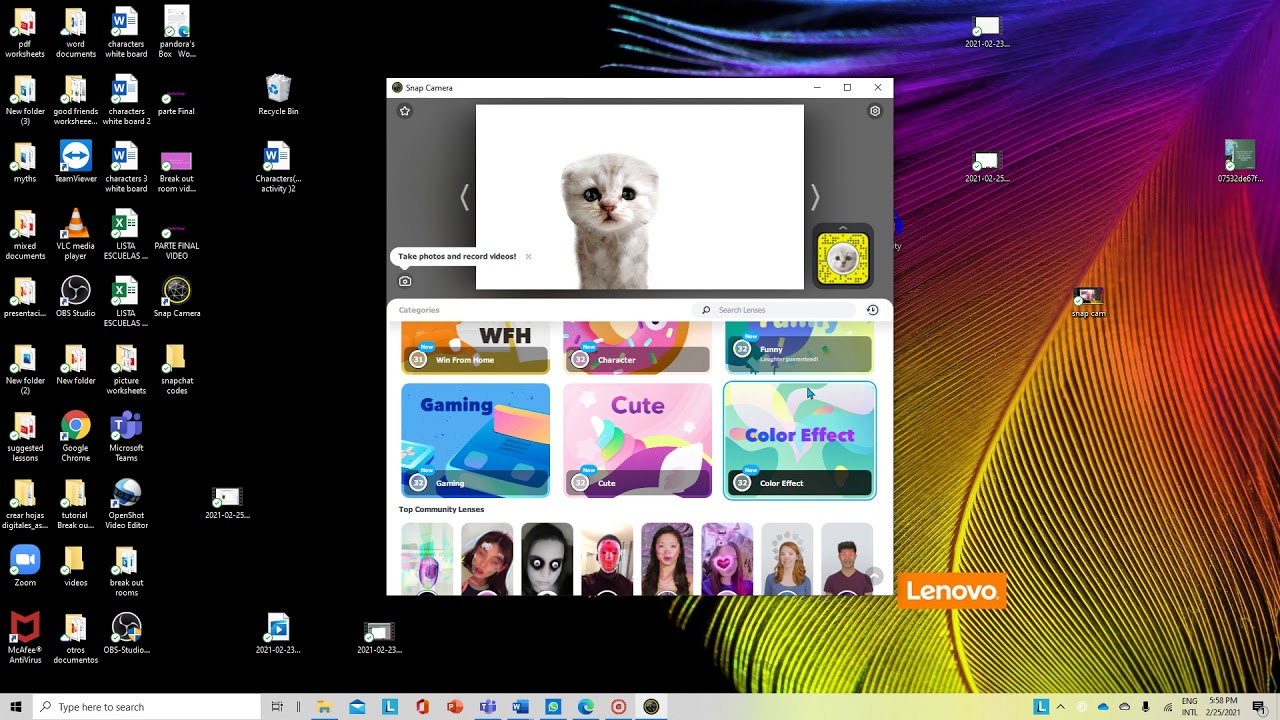Open Recycle Bin on the desktop
Screen dimensions: 1280x720
(x=278, y=95)
